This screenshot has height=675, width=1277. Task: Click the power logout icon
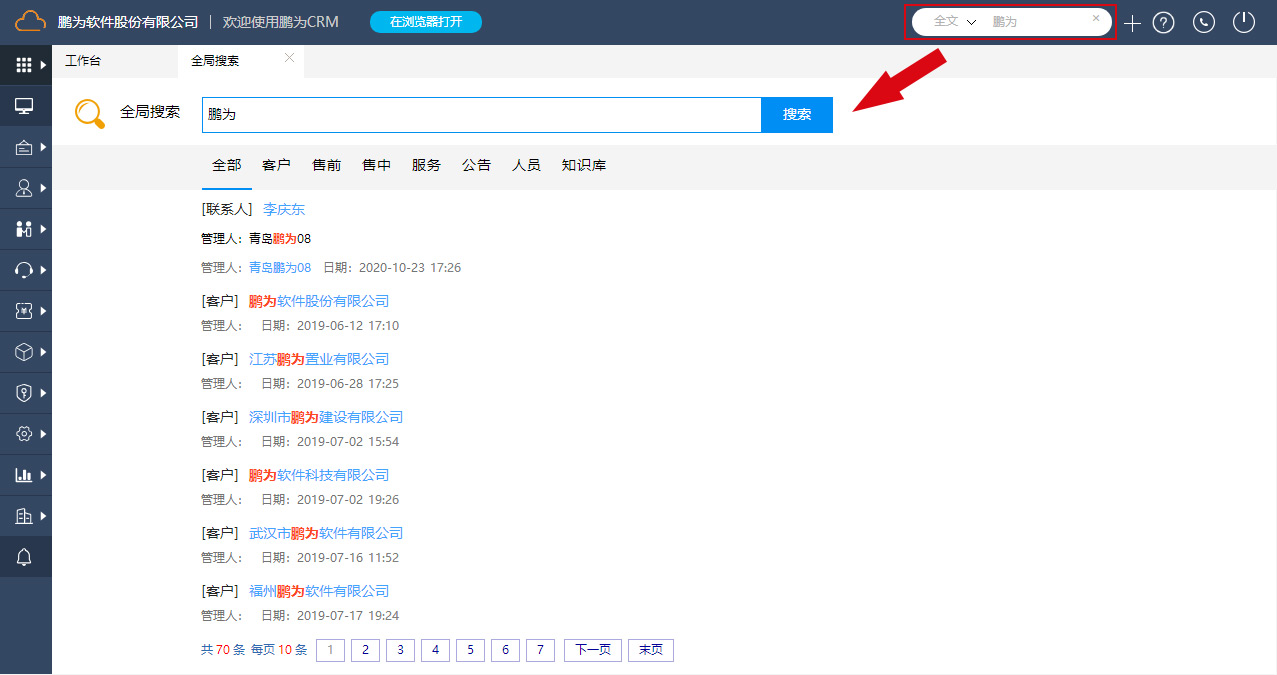pos(1243,22)
